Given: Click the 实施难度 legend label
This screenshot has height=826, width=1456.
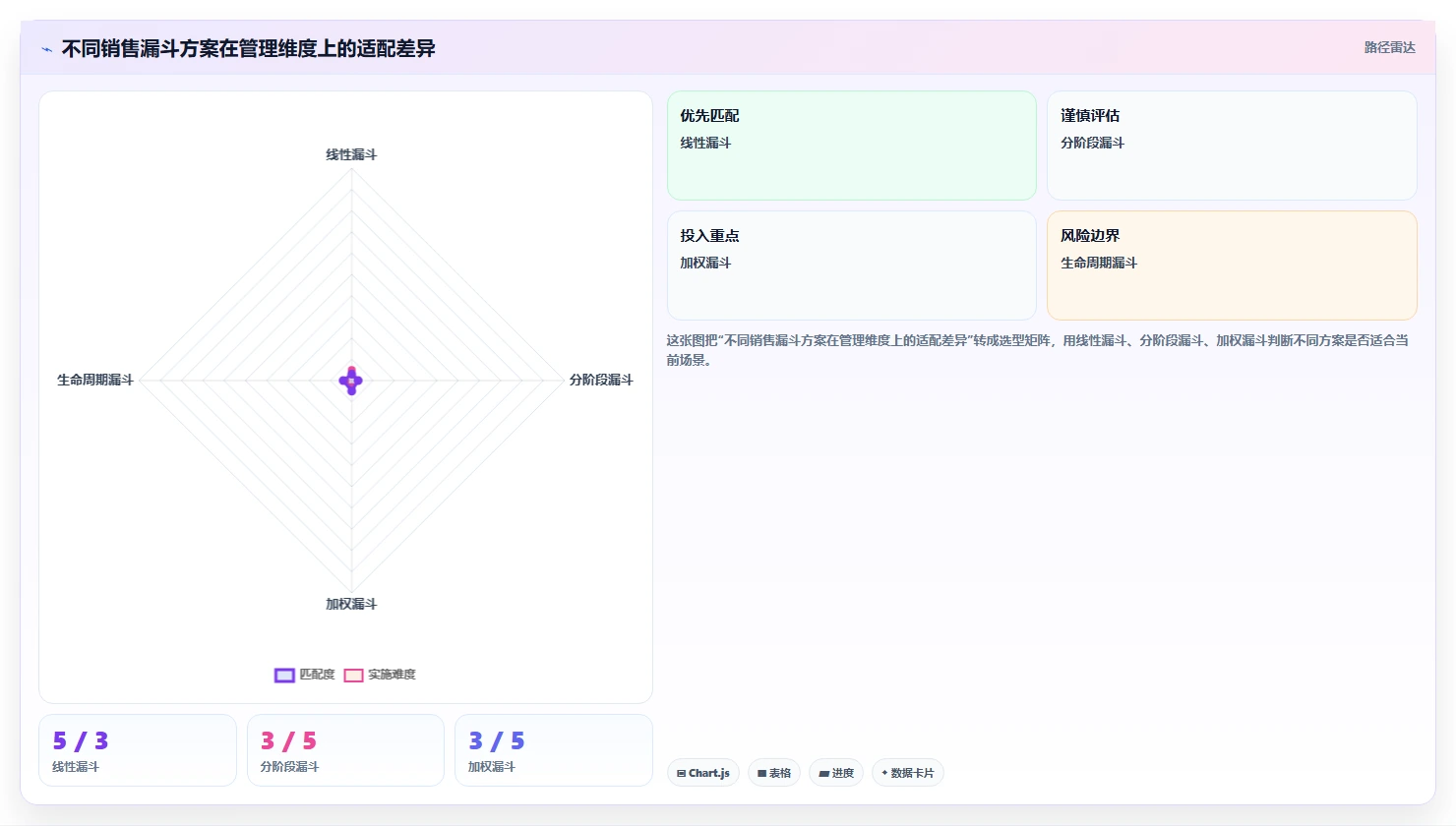Looking at the screenshot, I should click(392, 675).
